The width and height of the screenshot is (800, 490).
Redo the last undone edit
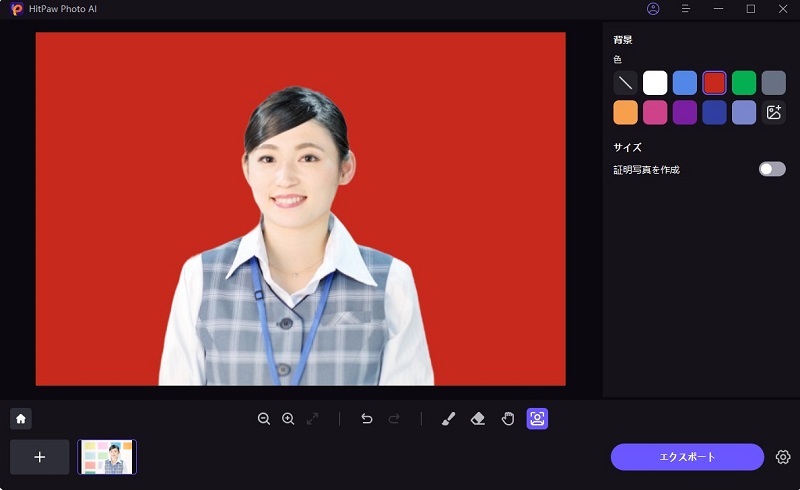tap(394, 419)
